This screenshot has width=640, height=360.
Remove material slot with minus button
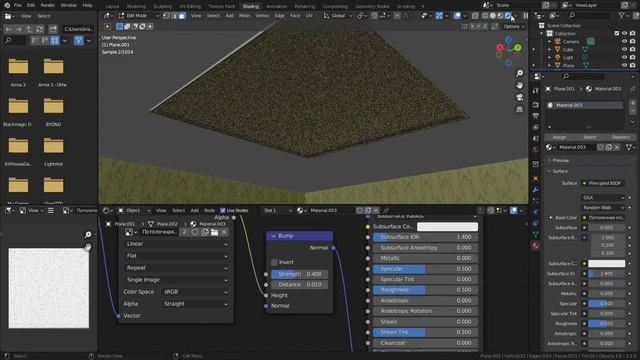click(633, 111)
